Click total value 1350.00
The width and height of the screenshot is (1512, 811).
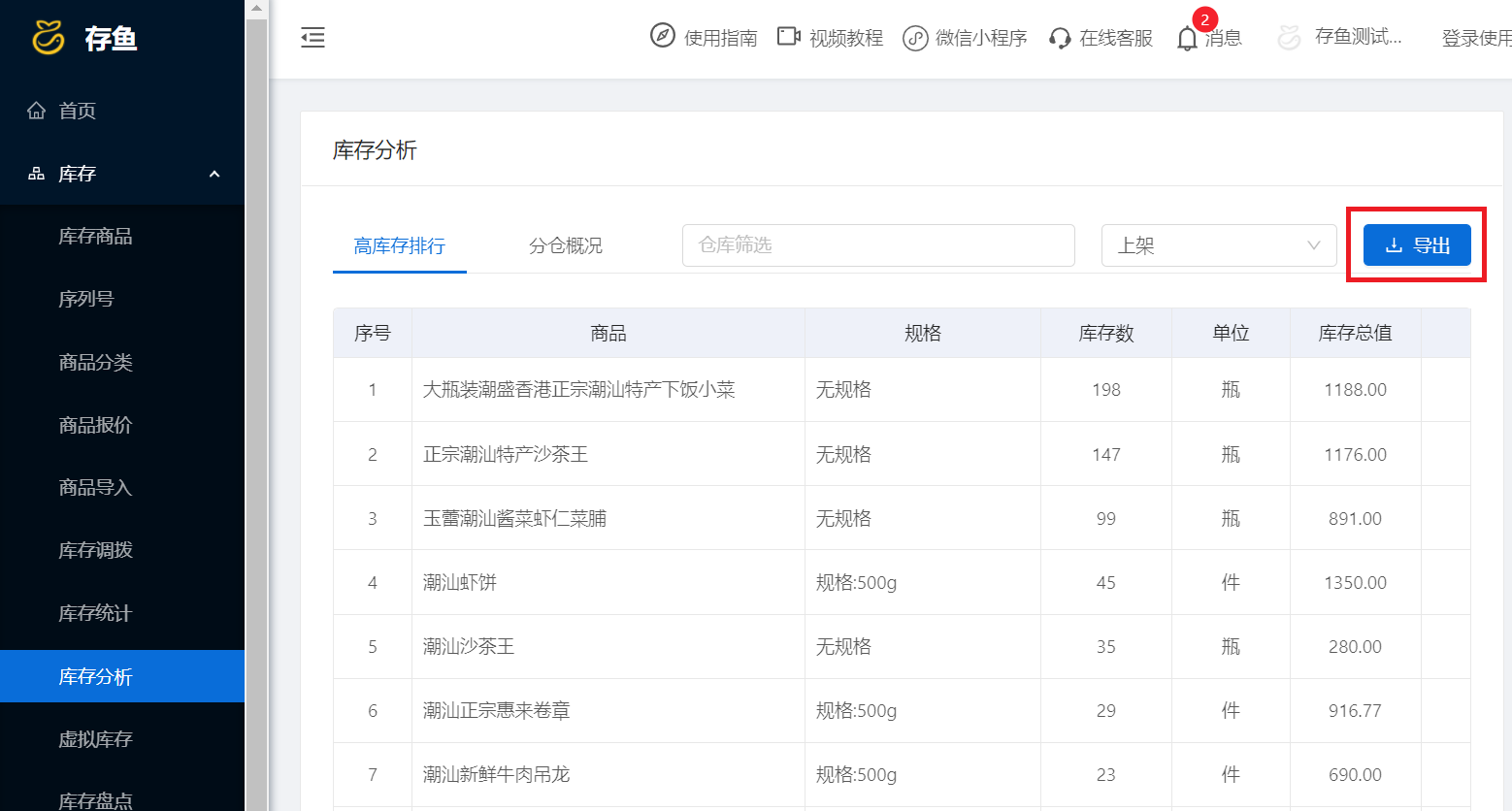1356,582
